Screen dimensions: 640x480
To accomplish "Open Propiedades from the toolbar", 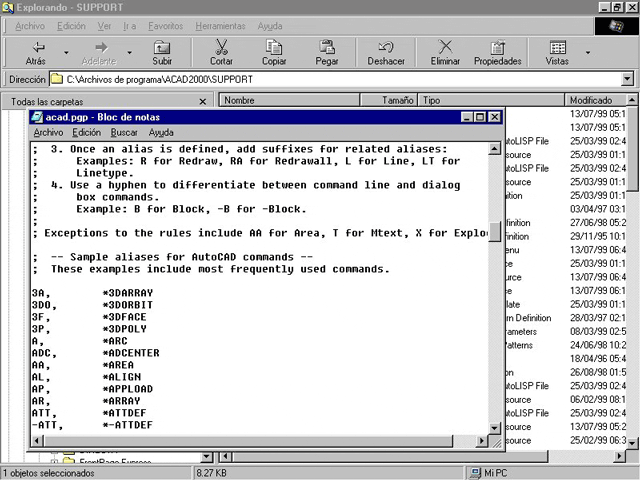I will [498, 47].
